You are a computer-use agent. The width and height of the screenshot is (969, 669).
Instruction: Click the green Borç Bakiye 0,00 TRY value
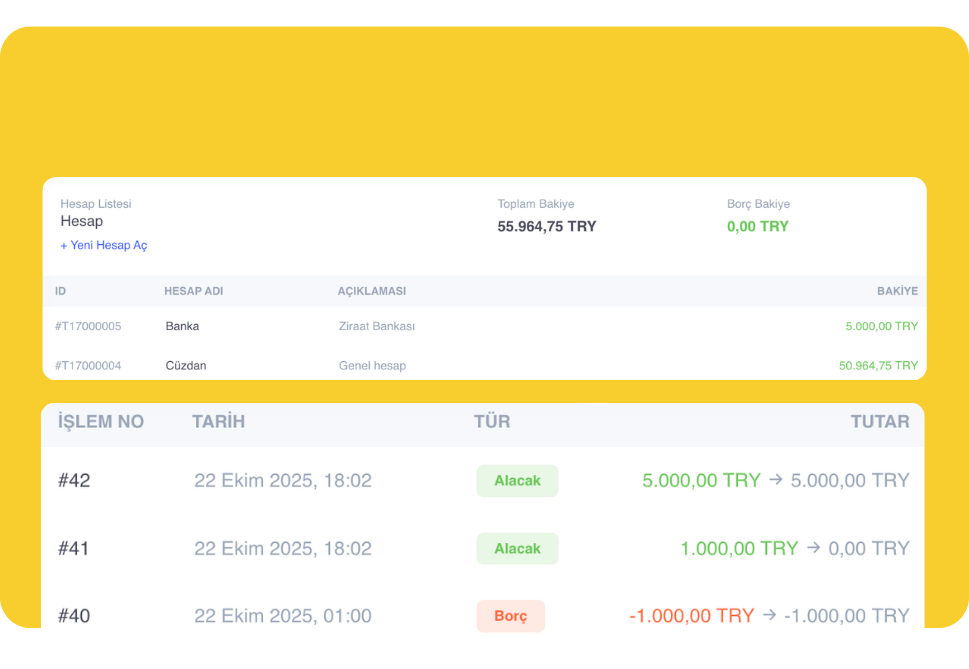[x=757, y=227]
